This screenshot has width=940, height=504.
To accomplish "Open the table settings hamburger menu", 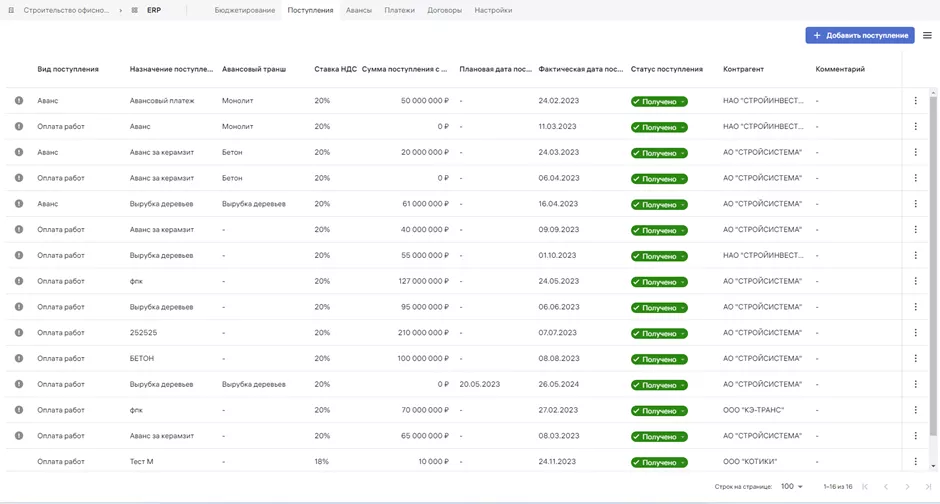I will pos(927,36).
